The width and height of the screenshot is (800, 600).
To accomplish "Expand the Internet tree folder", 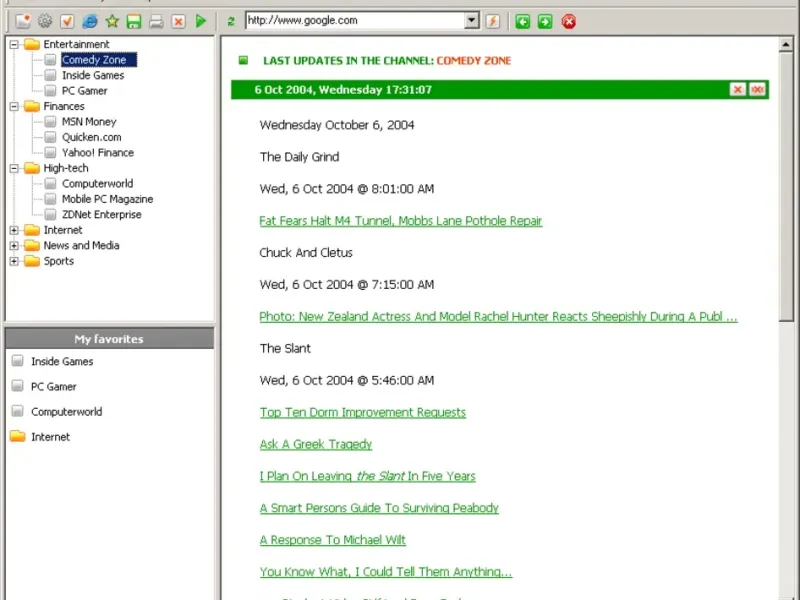I will pos(14,230).
